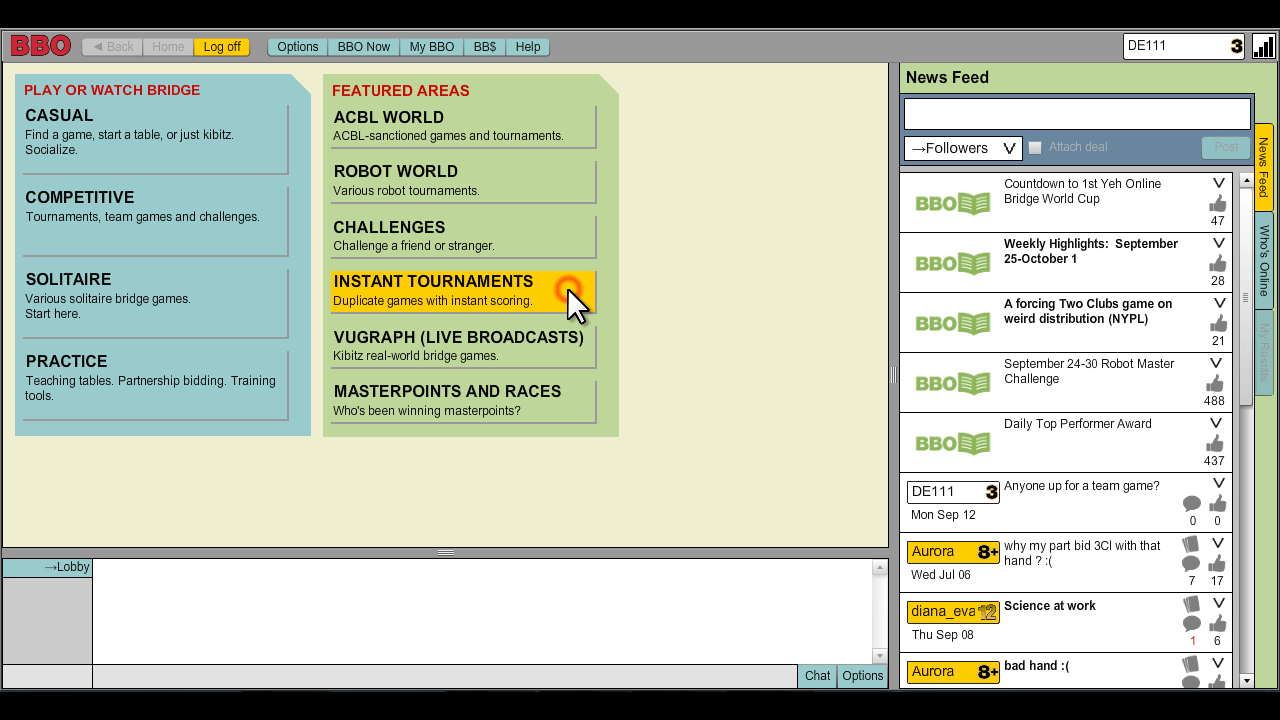Click the news feed post text field
Image resolution: width=1280 pixels, height=720 pixels.
click(1077, 114)
